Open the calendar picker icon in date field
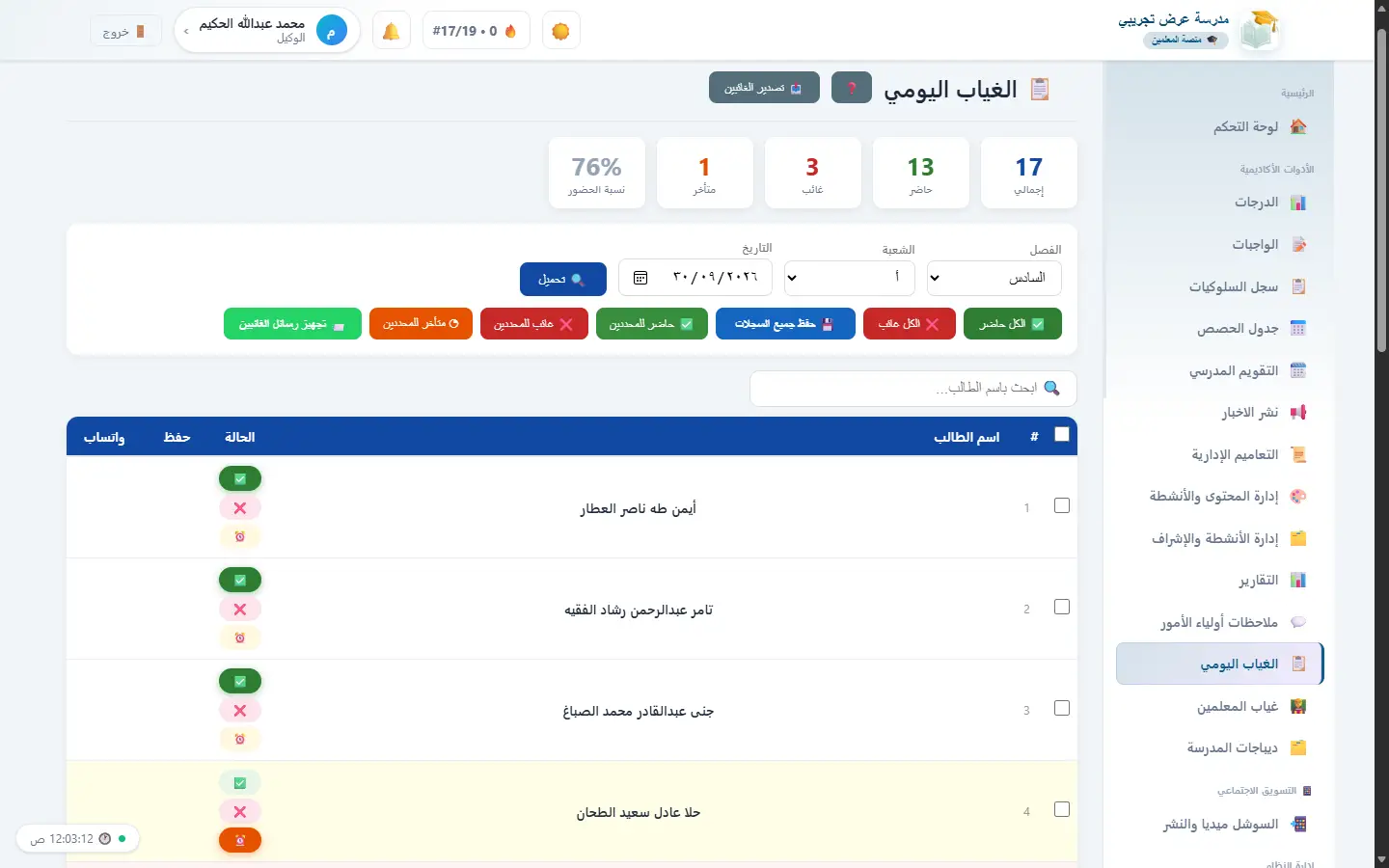 (640, 278)
